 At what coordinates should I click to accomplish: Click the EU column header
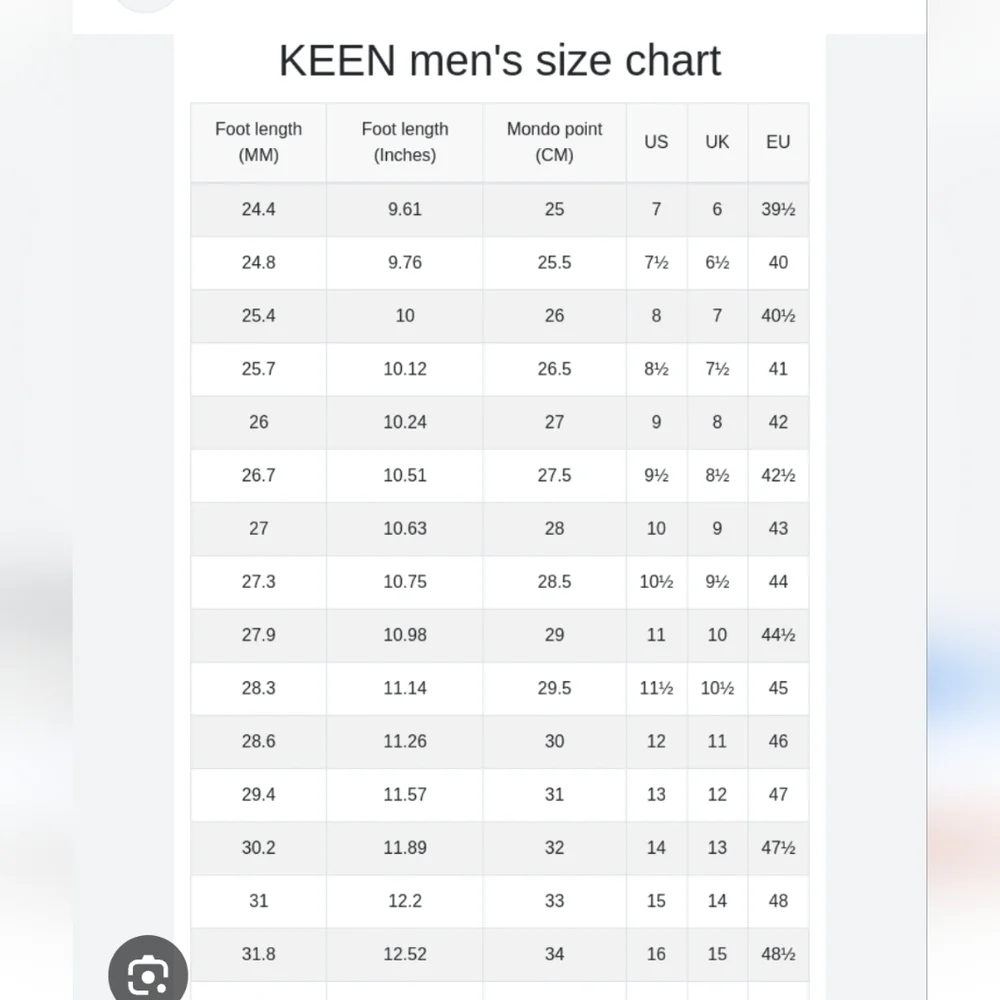coord(778,142)
